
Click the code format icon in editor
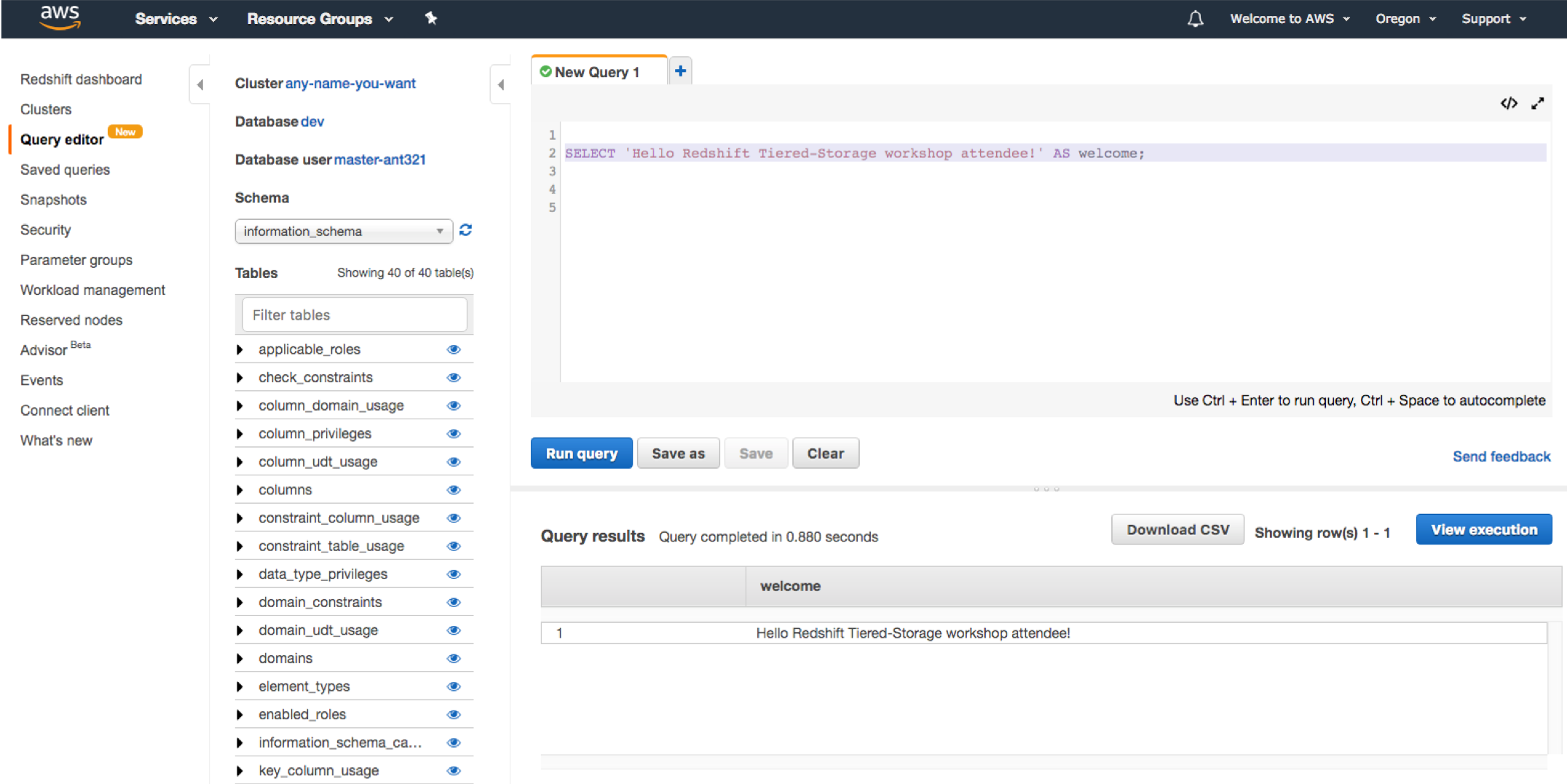1509,103
